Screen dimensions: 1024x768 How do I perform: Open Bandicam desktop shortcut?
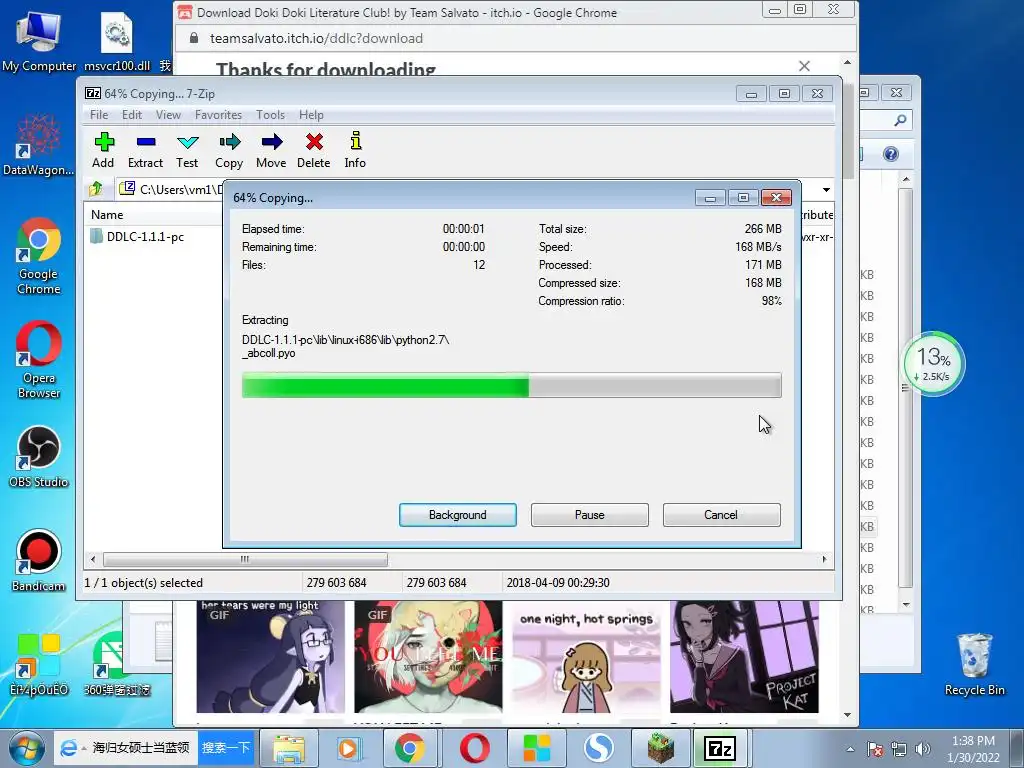click(x=39, y=560)
